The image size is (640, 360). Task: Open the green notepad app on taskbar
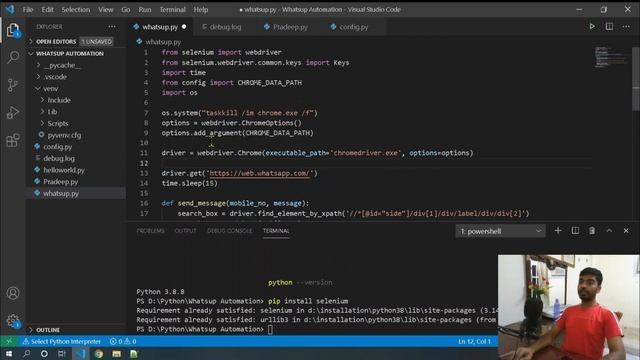[134, 353]
